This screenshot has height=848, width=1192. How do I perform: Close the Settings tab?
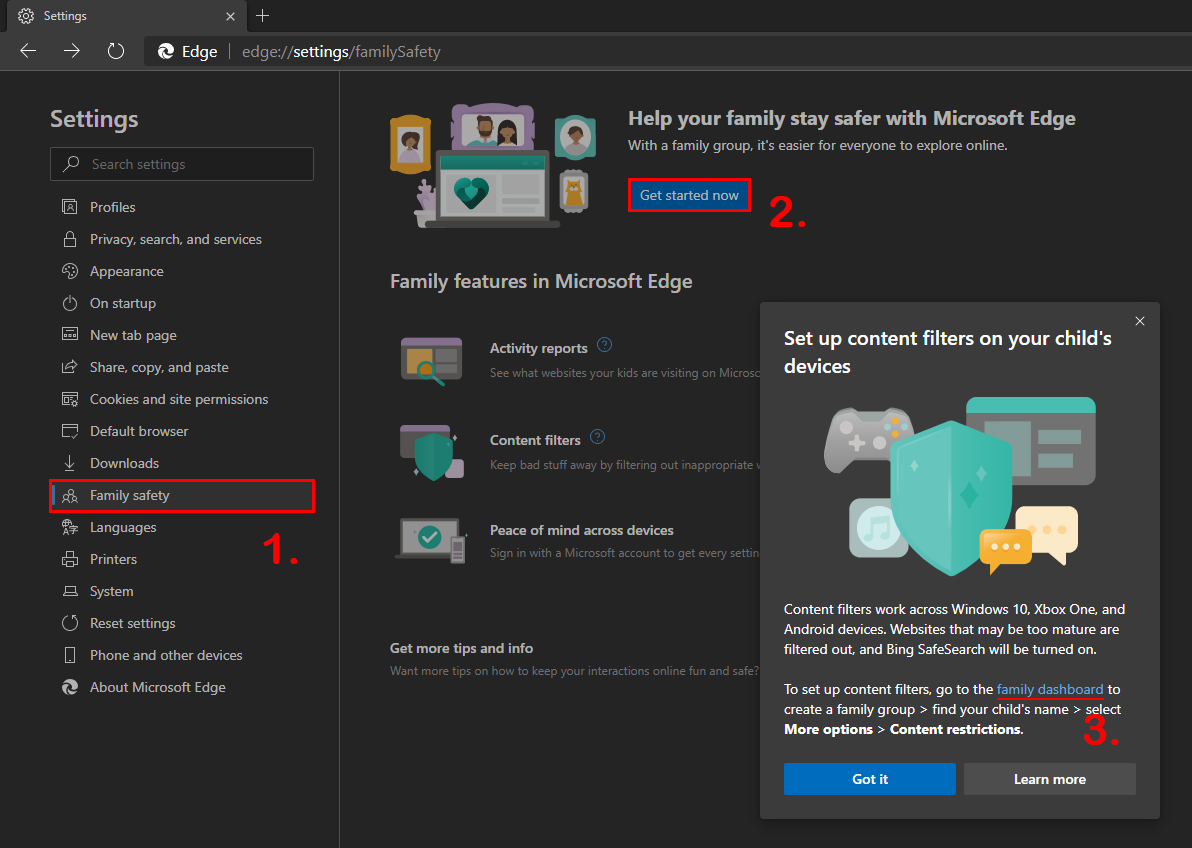[230, 16]
